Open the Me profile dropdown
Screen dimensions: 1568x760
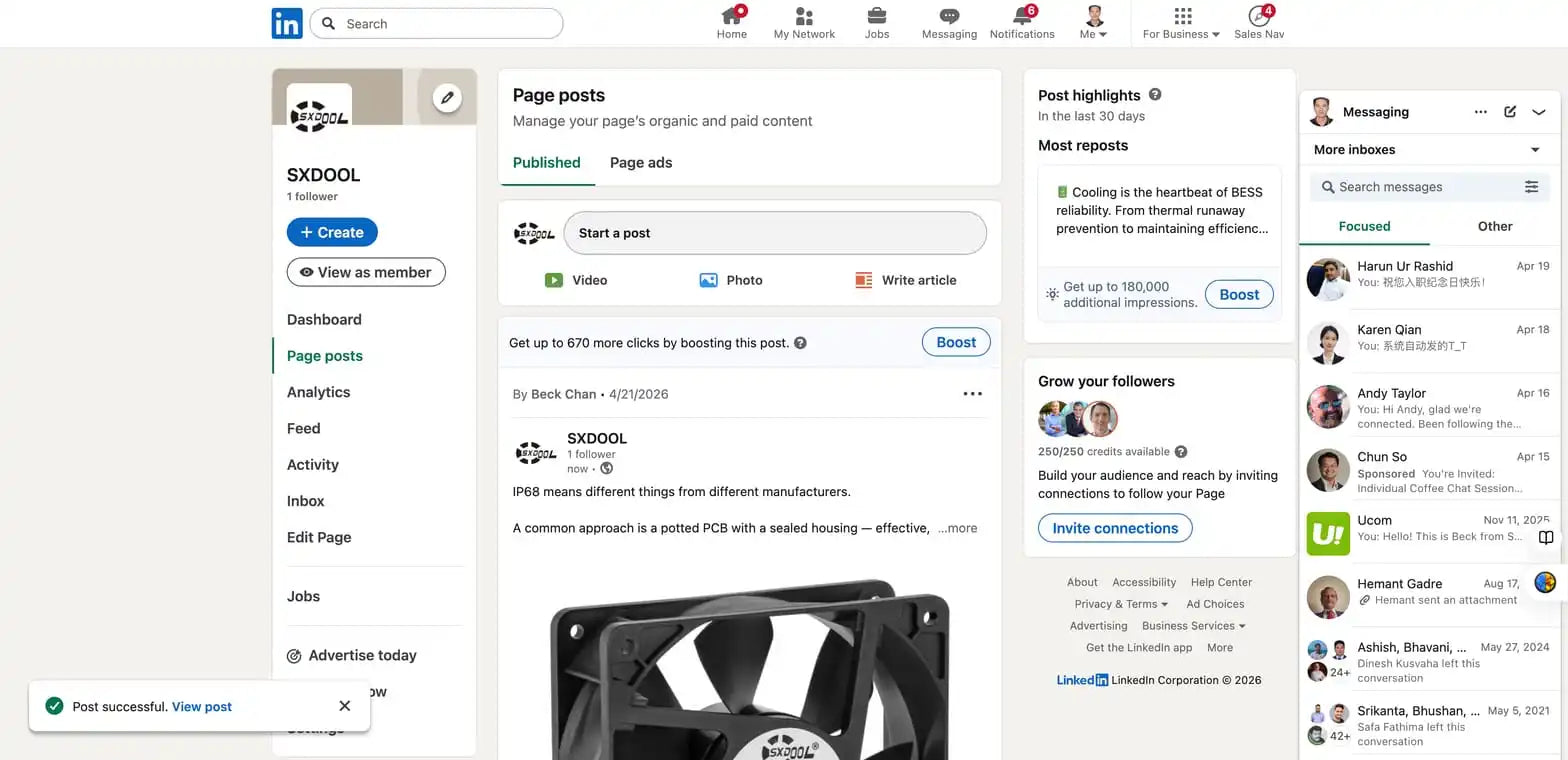(1094, 24)
